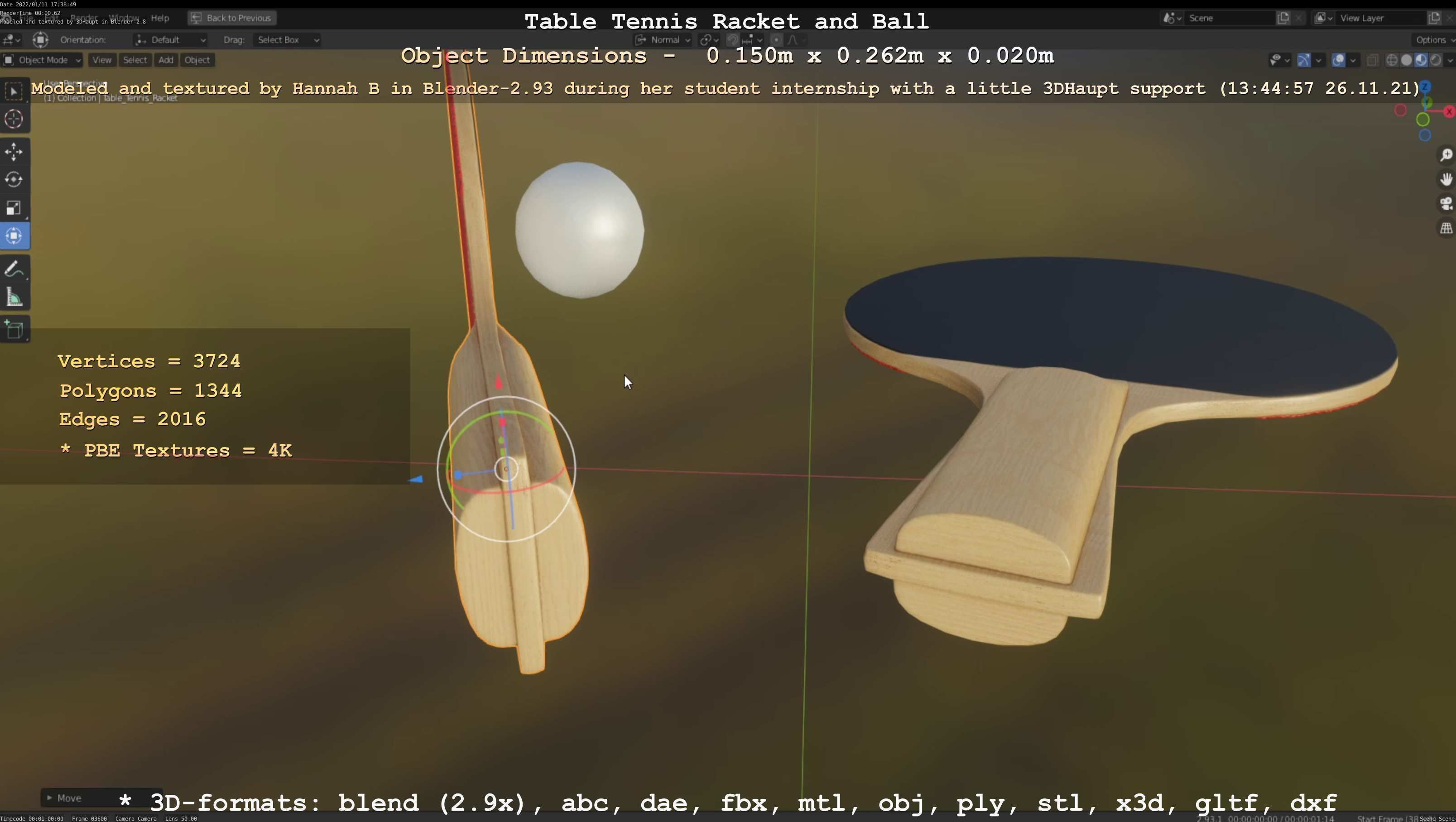Open the overlays settings dropdown arrow
This screenshot has width=1456, height=822.
[x=1353, y=60]
